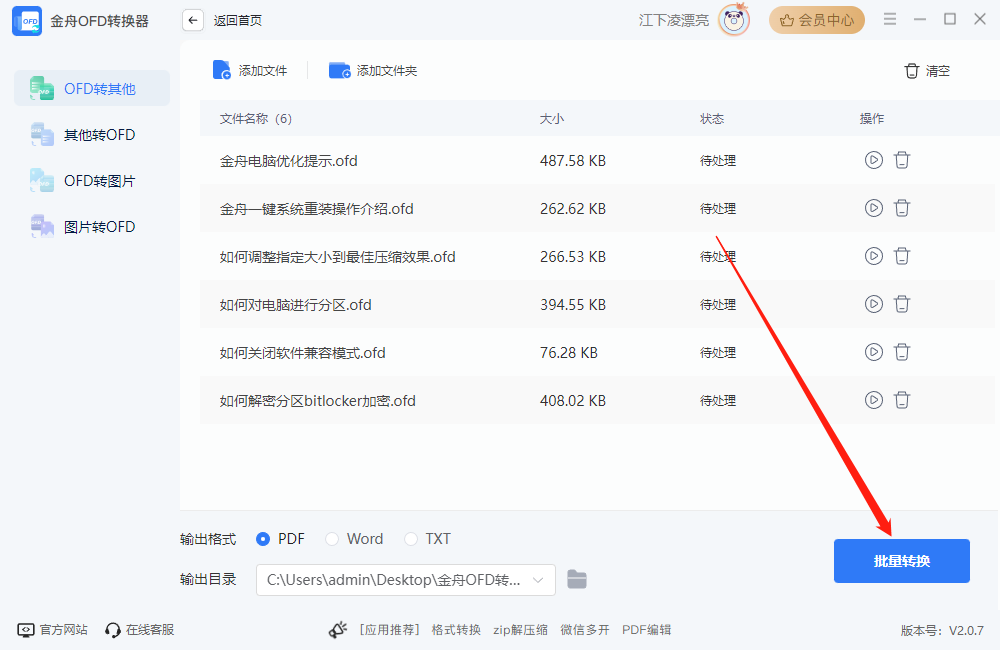Click the size value 76.28 KB
Image resolution: width=1000 pixels, height=650 pixels.
(569, 353)
